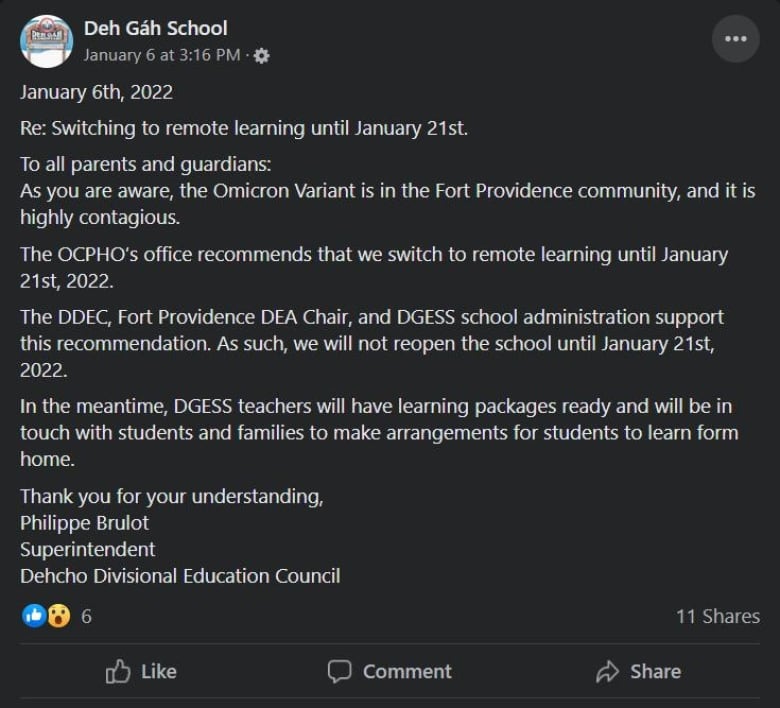The width and height of the screenshot is (780, 708).
Task: View the reaction count of 6
Action: point(86,616)
